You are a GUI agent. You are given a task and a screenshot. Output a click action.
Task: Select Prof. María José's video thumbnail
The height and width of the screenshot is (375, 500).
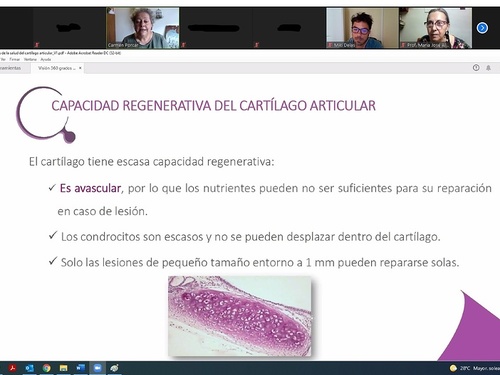pos(436,28)
